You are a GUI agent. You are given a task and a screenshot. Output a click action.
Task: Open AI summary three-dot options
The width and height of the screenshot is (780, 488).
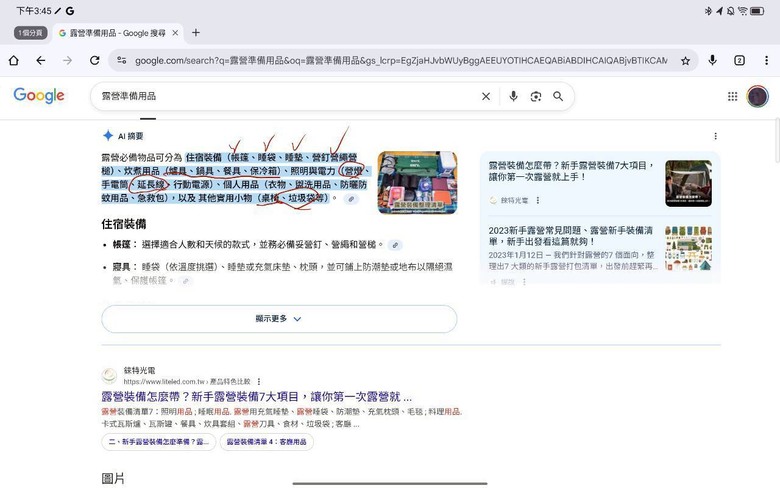coord(715,136)
